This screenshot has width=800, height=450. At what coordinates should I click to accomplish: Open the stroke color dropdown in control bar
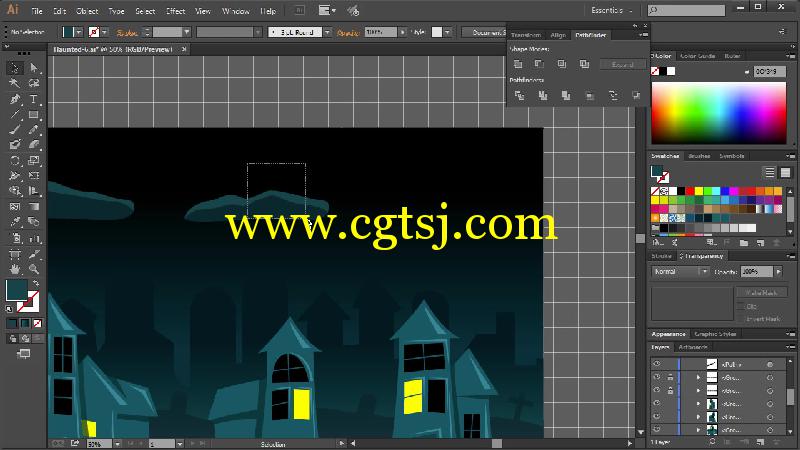point(104,32)
